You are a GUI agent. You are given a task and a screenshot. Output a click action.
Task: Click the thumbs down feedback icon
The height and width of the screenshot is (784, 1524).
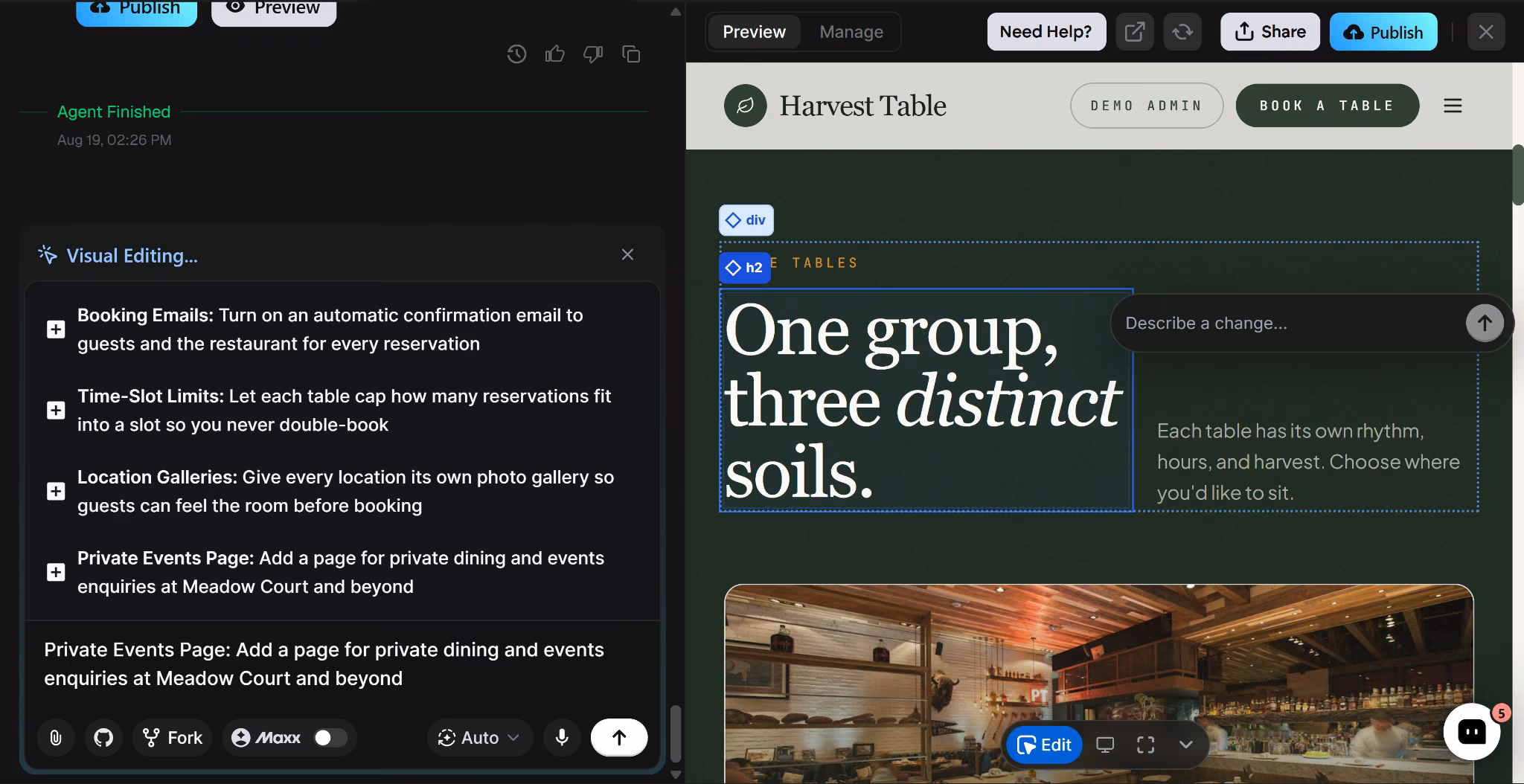click(593, 54)
